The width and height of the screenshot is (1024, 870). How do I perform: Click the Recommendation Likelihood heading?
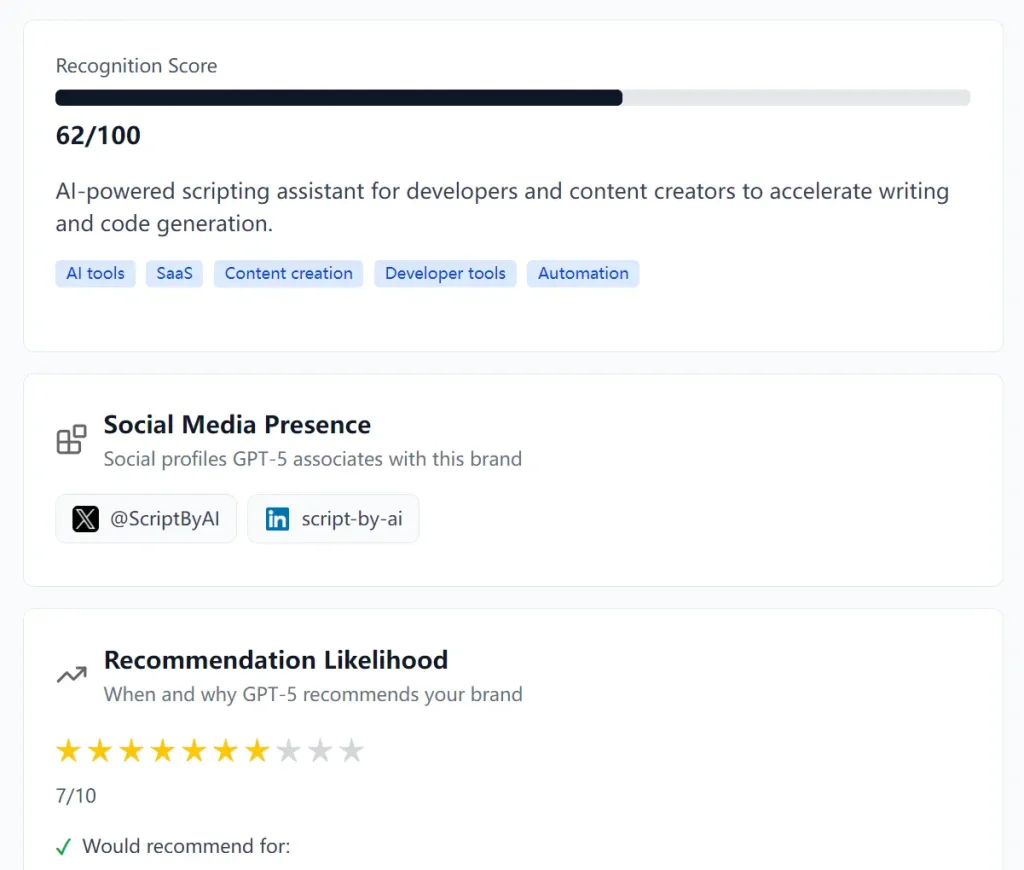point(277,660)
